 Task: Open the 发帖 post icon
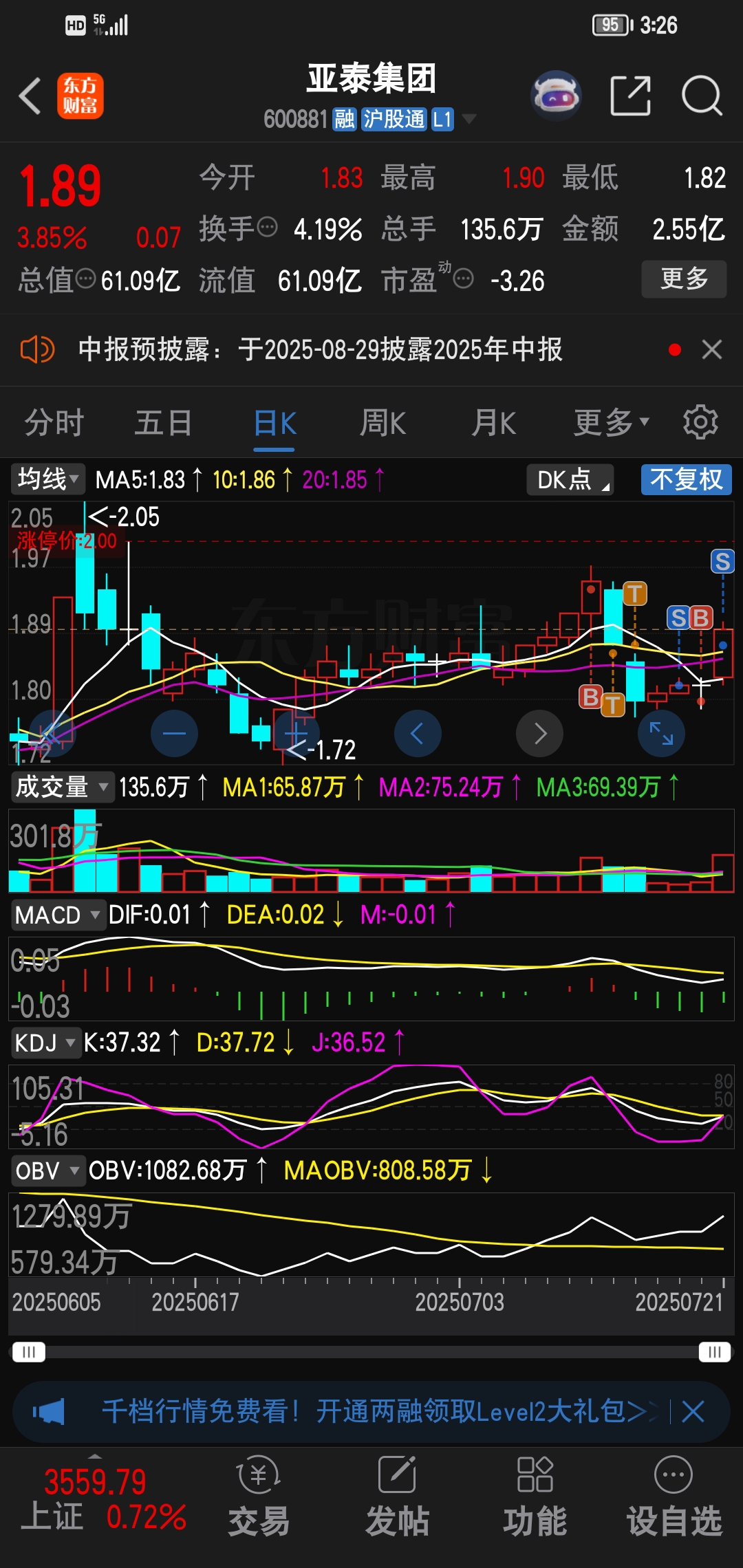(398, 1496)
